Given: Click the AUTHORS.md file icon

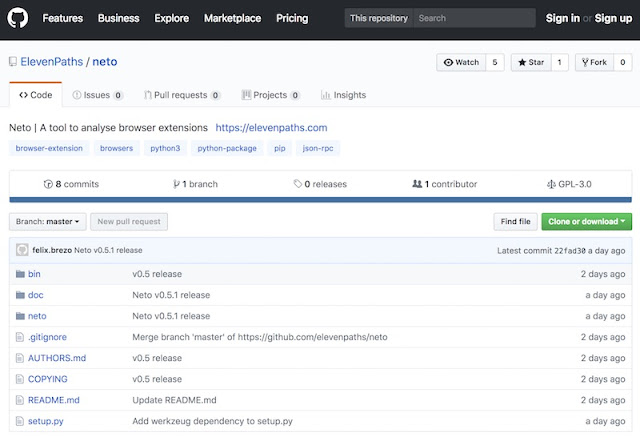Looking at the screenshot, I should [20, 358].
